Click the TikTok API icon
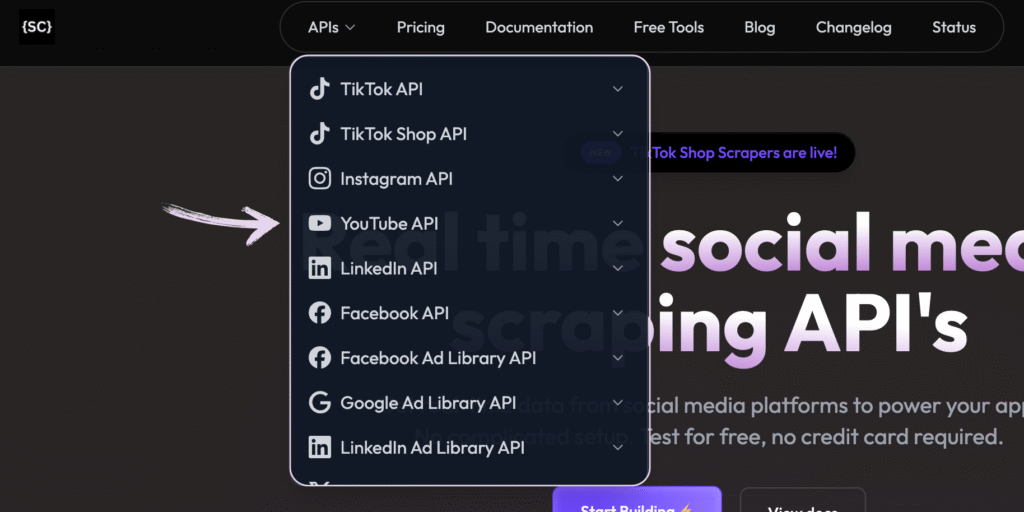Viewport: 1024px width, 512px height. click(x=319, y=89)
